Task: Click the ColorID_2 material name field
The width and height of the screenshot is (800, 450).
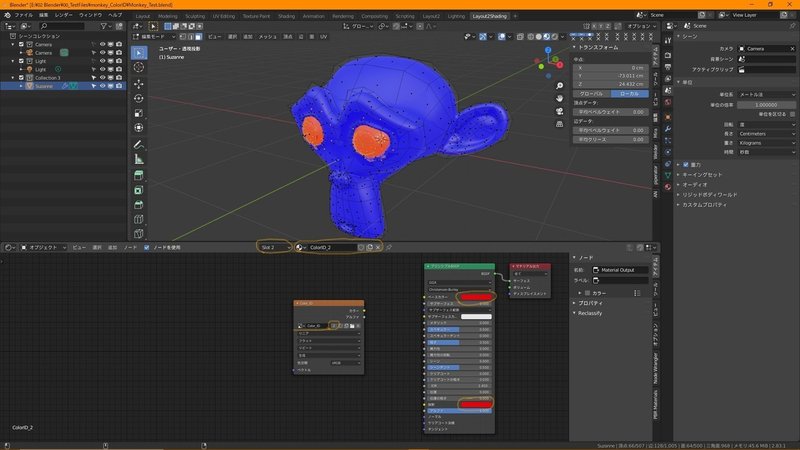Action: 332,247
